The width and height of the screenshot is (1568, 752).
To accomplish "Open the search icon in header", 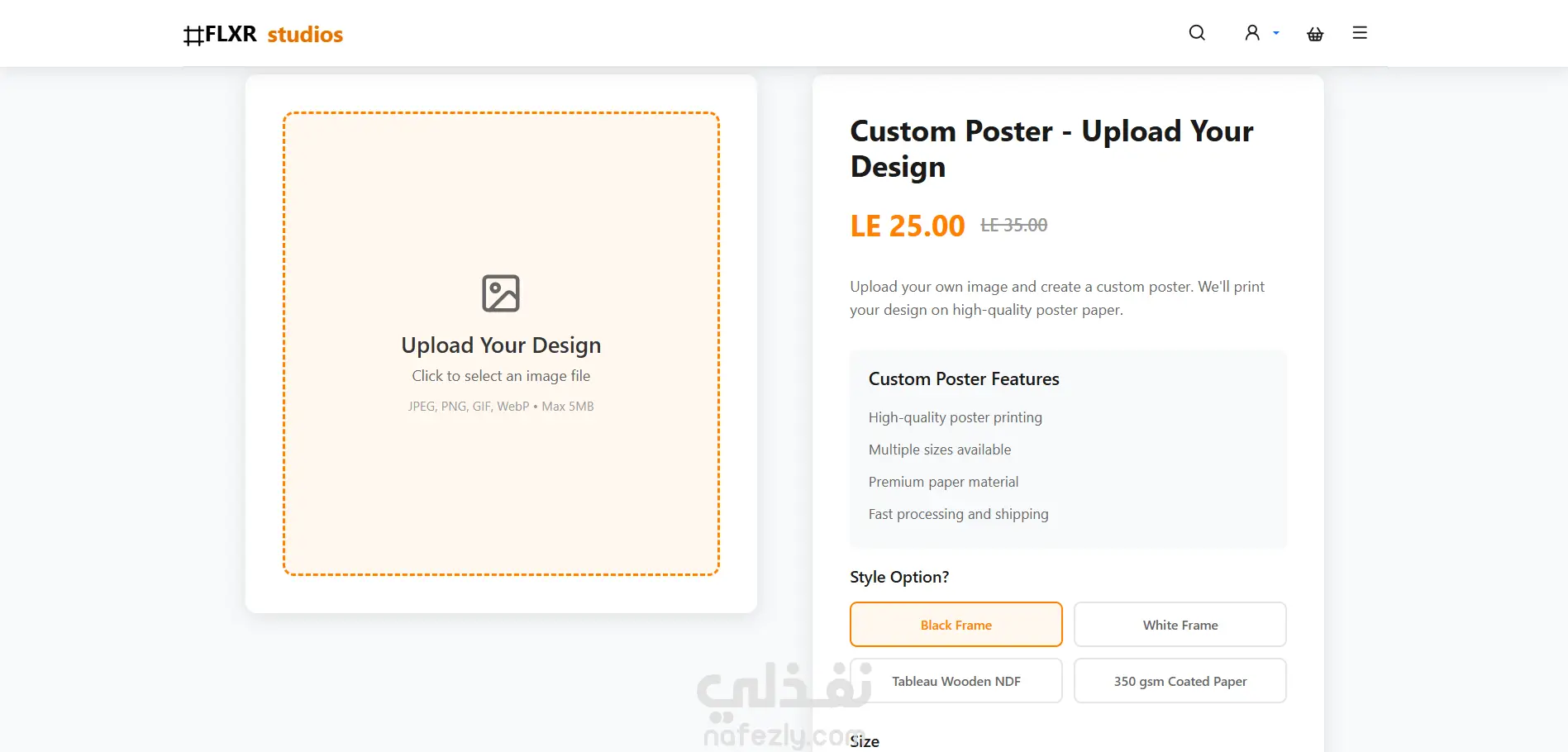I will tap(1196, 33).
